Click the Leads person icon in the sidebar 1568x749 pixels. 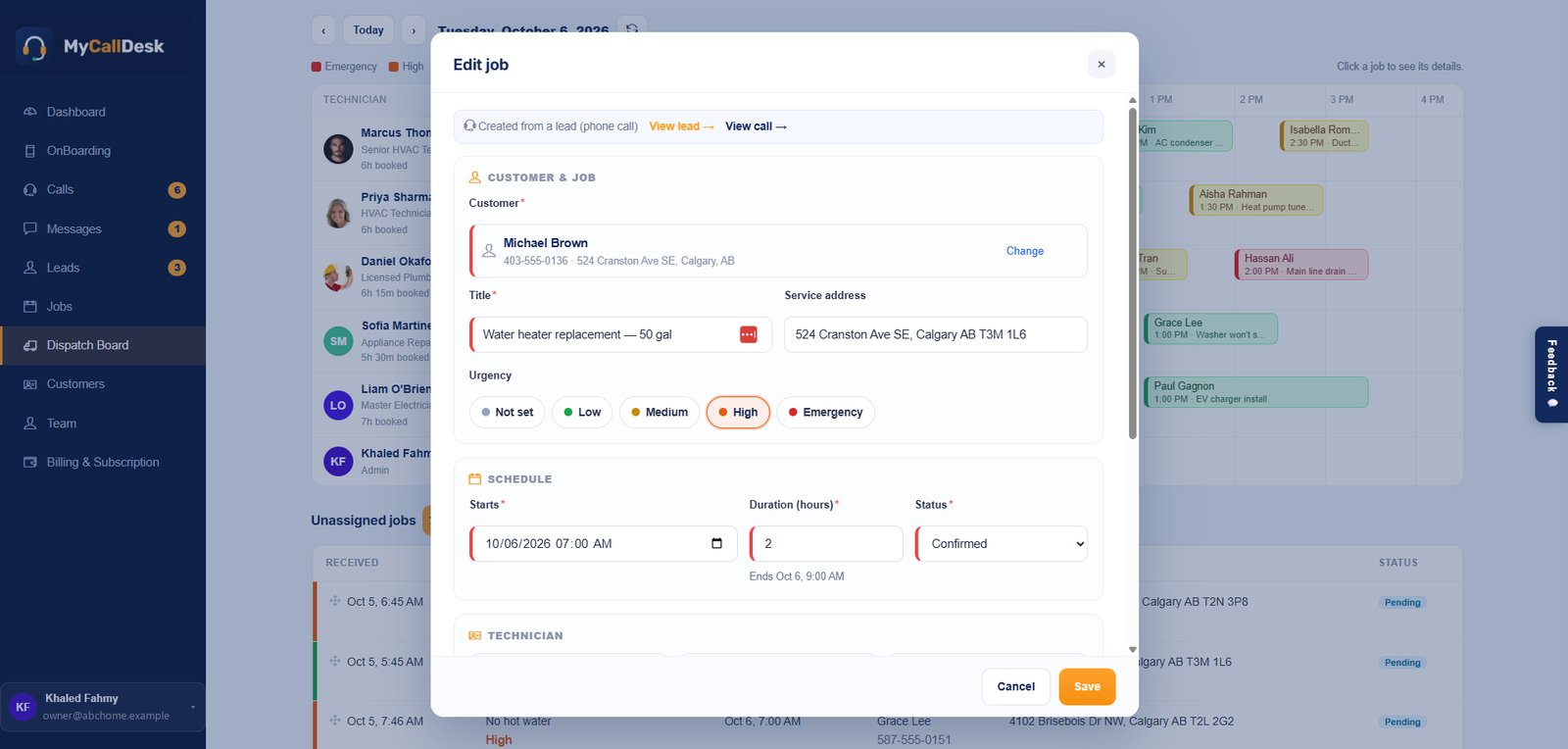[x=30, y=268]
